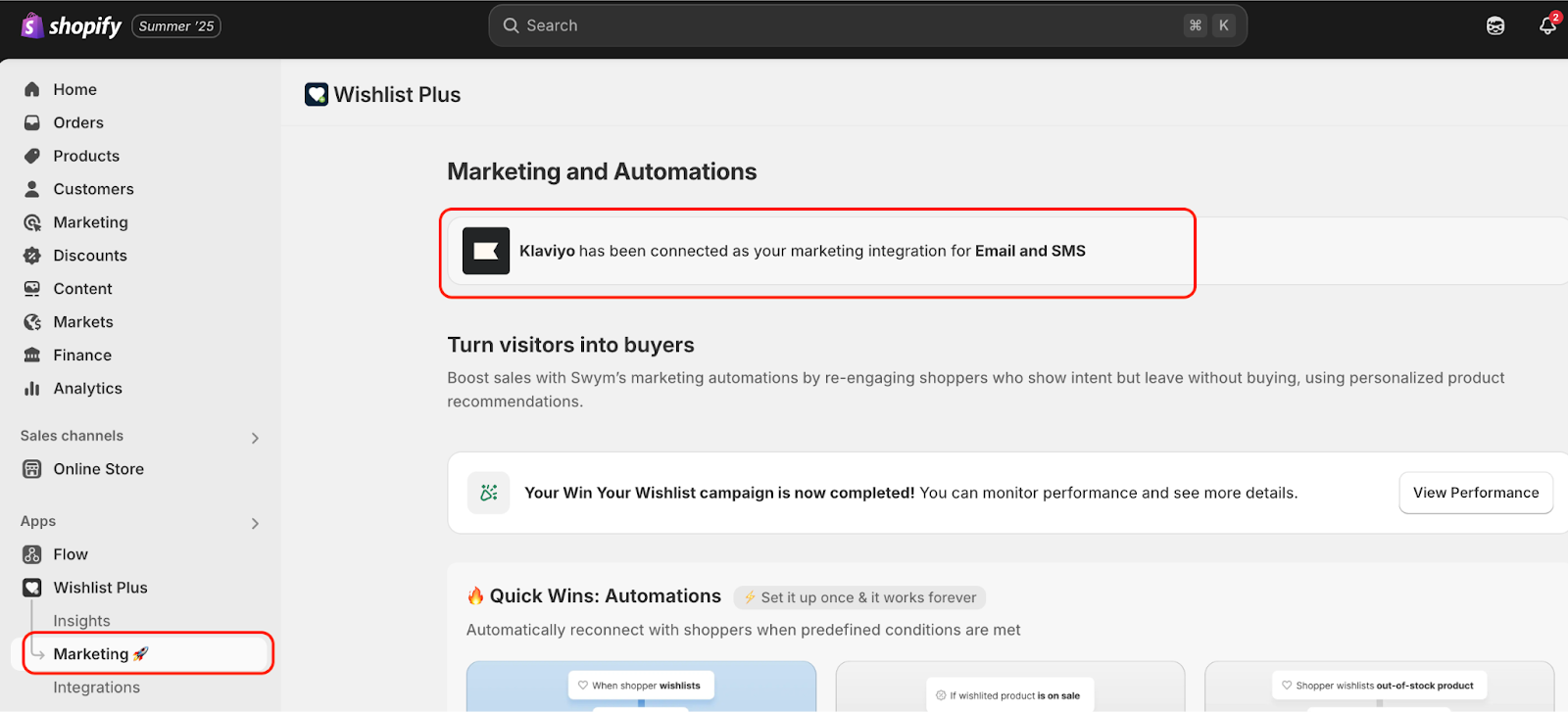Click the Content icon

point(32,289)
